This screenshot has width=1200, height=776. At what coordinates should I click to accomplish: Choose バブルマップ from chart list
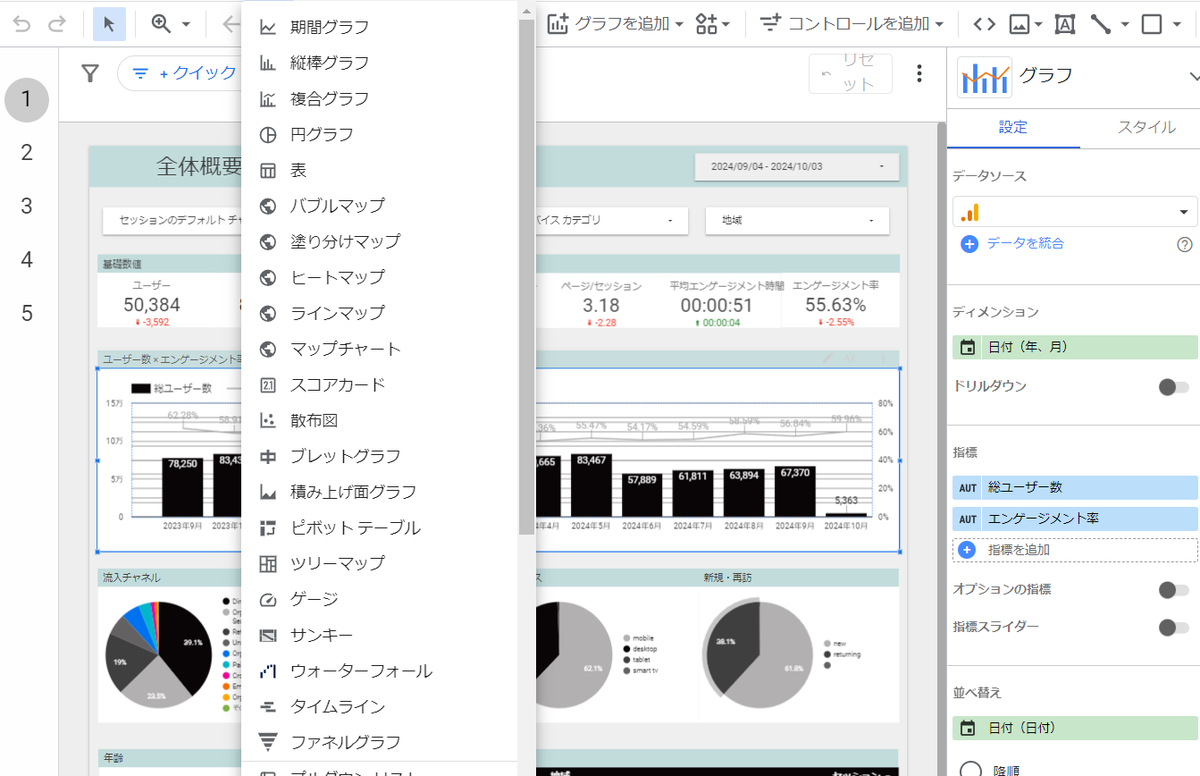coord(379,206)
